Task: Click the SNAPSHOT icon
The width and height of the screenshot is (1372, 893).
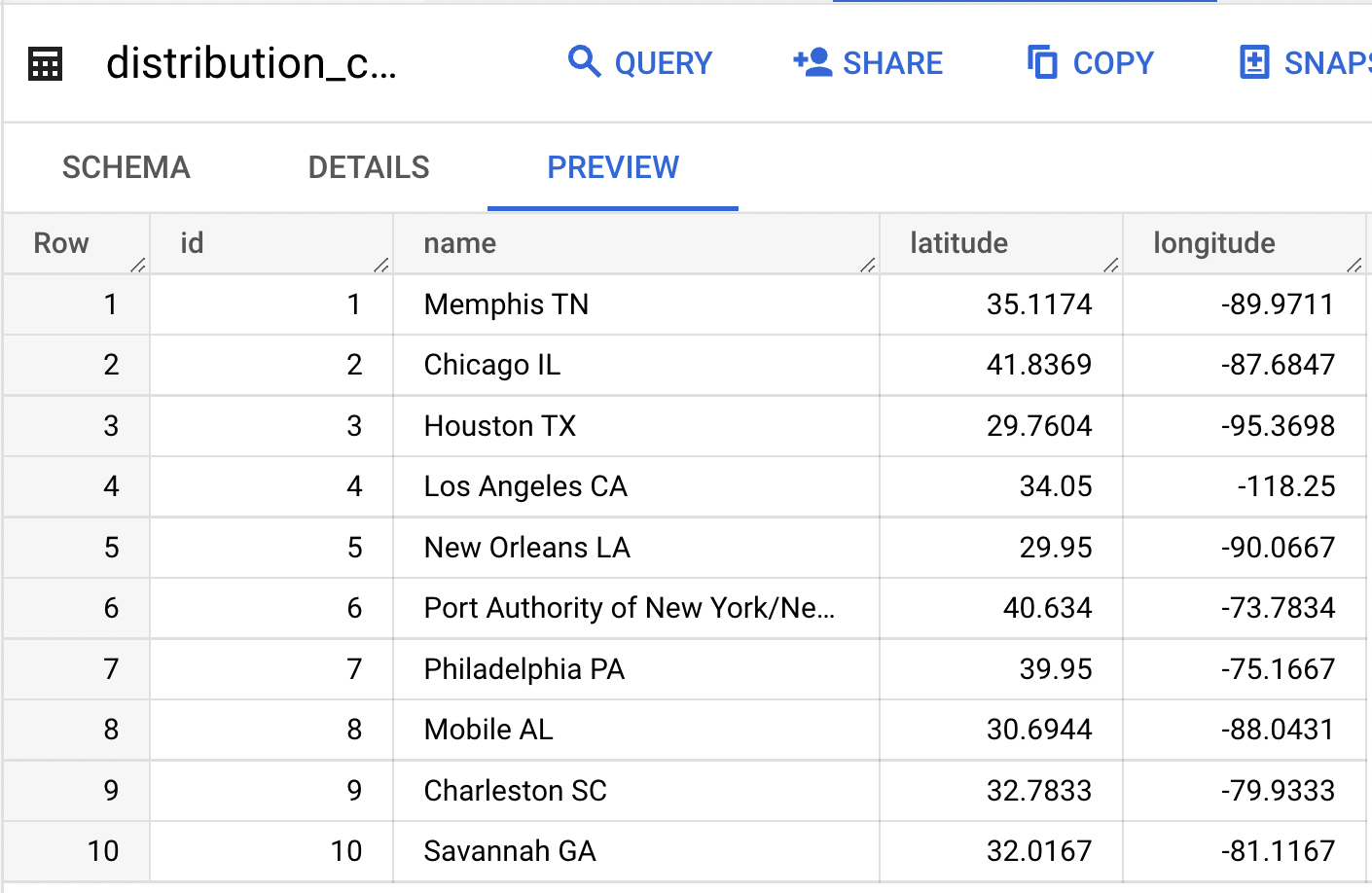Action: [1254, 62]
